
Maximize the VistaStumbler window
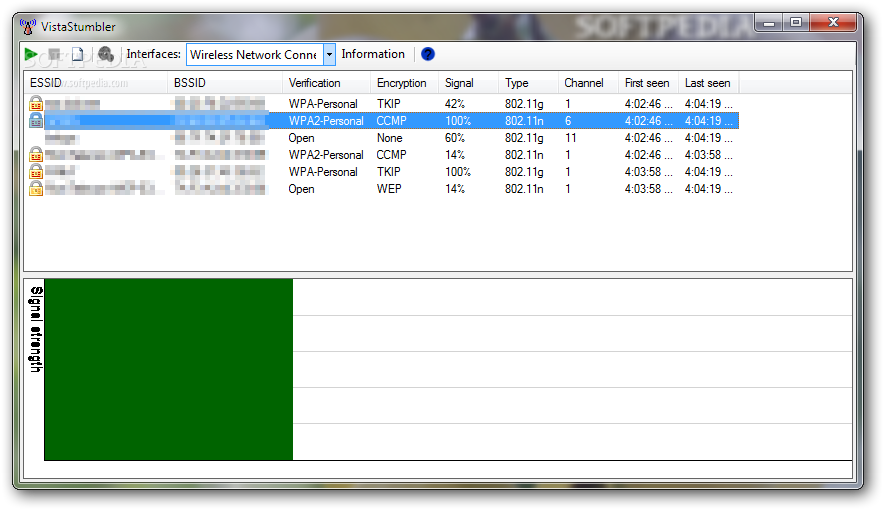795,23
